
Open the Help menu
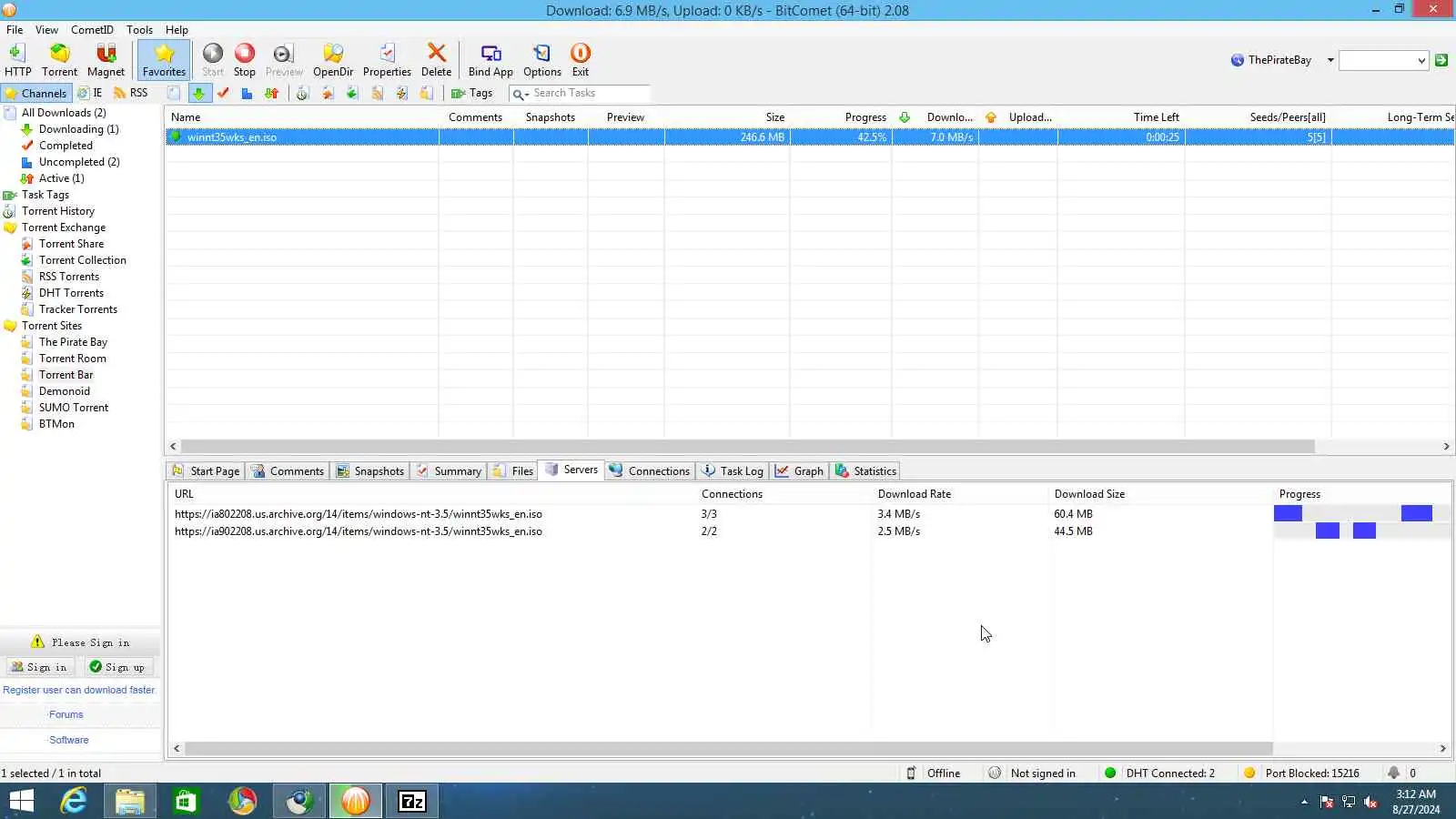(x=177, y=29)
